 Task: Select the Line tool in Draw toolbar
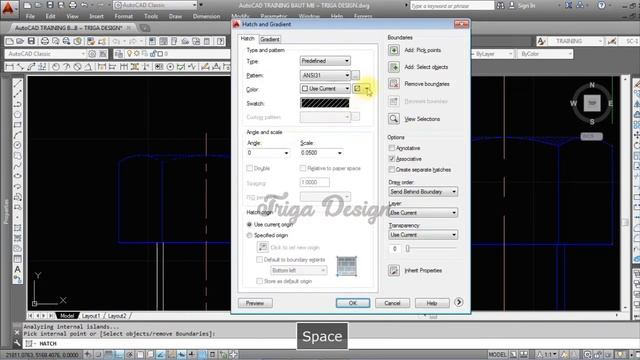point(18,84)
